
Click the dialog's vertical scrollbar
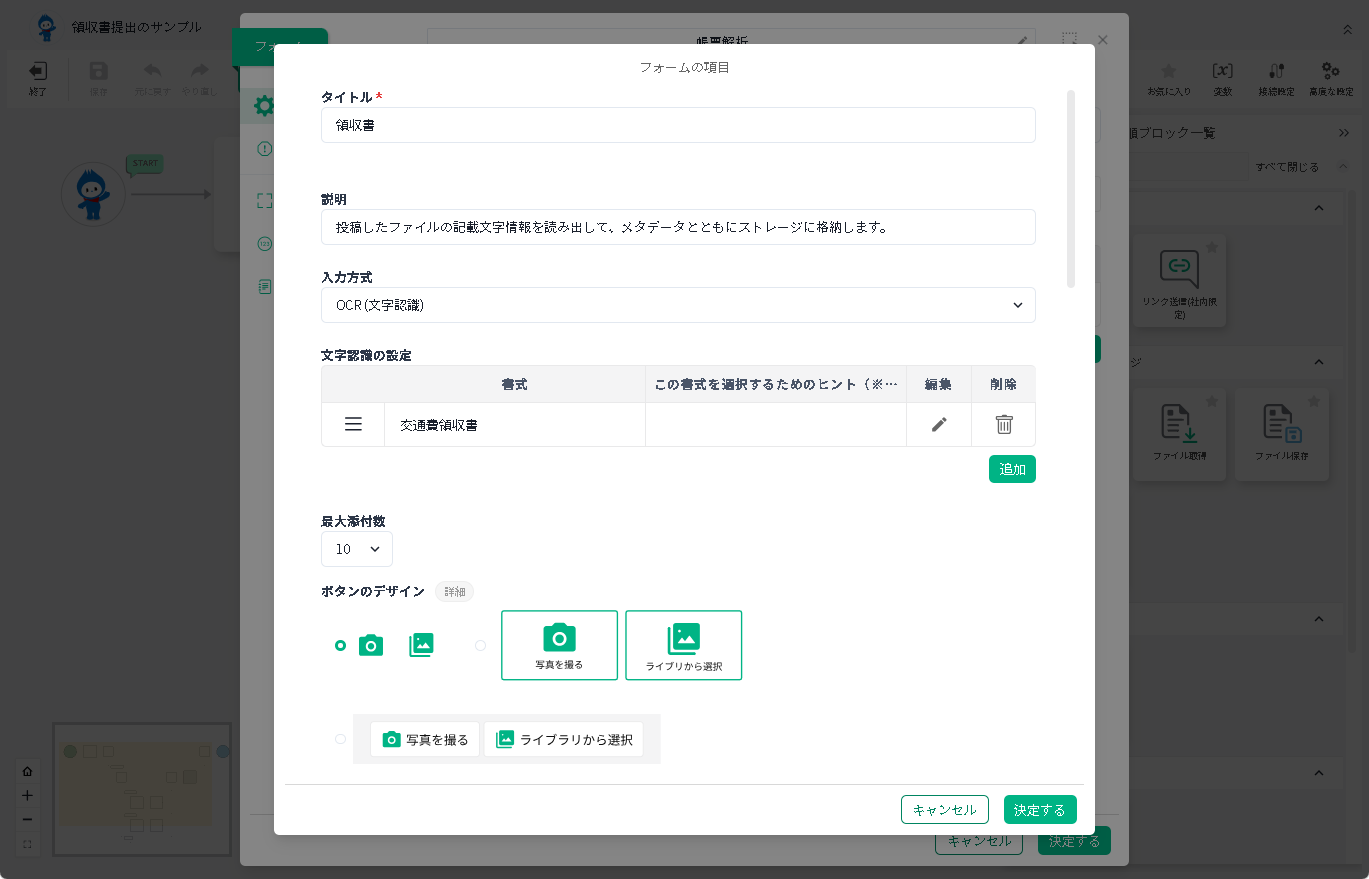[x=1071, y=190]
